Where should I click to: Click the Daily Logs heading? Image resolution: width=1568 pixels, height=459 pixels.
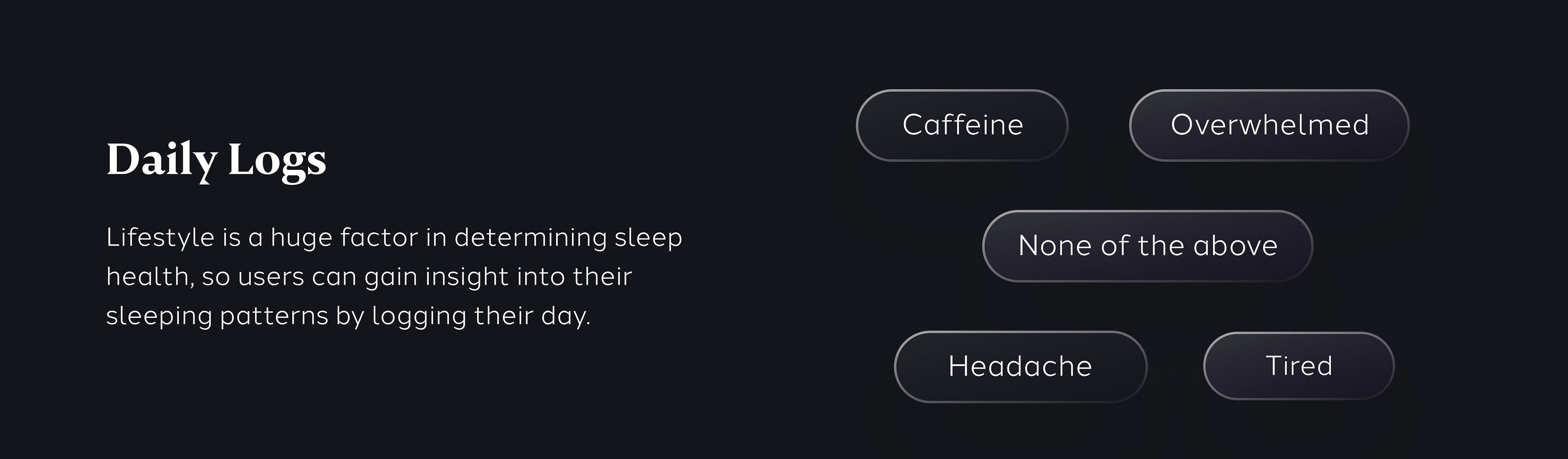pyautogui.click(x=216, y=160)
